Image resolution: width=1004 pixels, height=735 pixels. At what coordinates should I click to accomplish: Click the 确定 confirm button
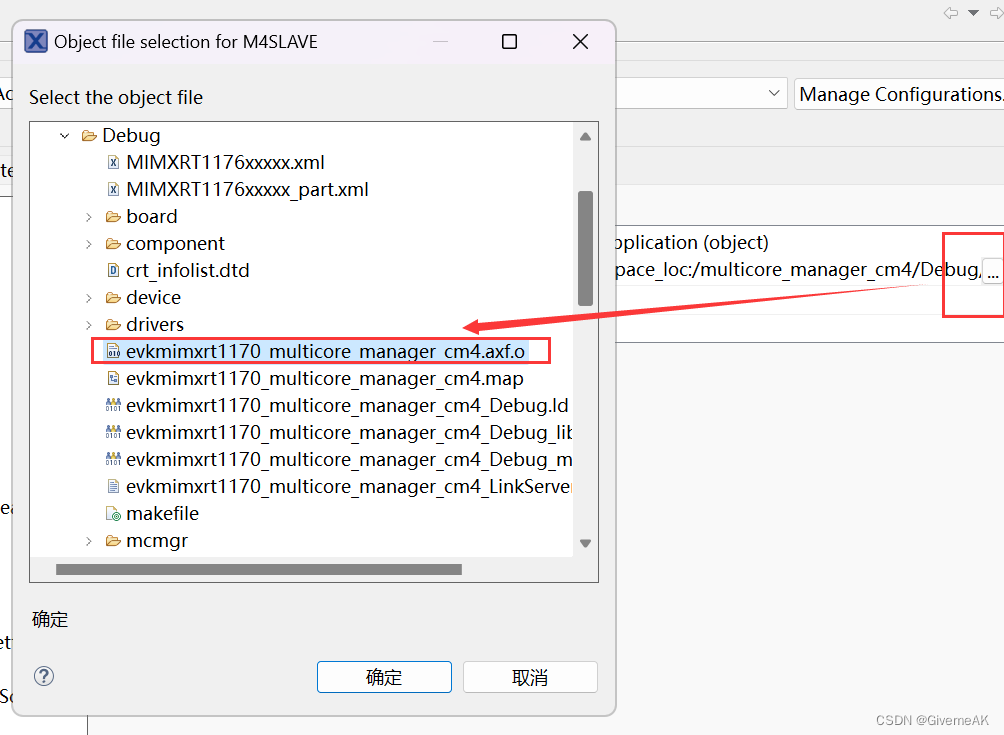(384, 676)
